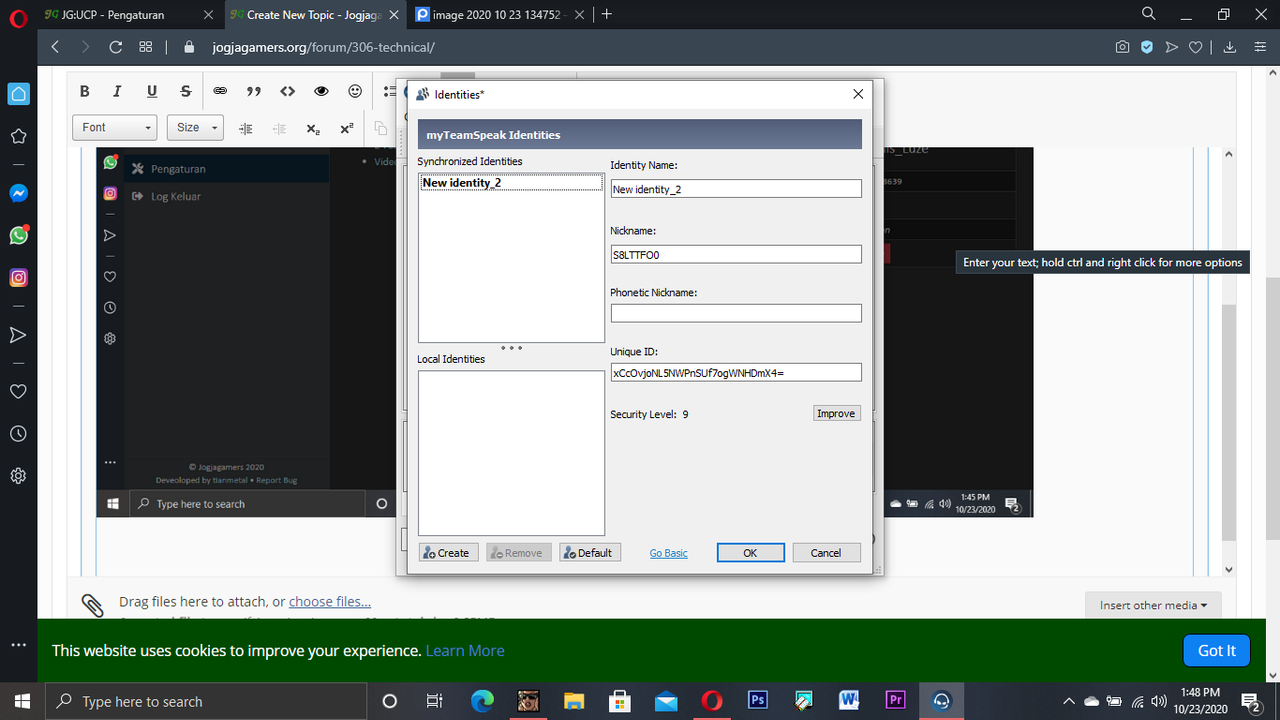1280x720 pixels.
Task: Open the Font dropdown
Action: (114, 127)
